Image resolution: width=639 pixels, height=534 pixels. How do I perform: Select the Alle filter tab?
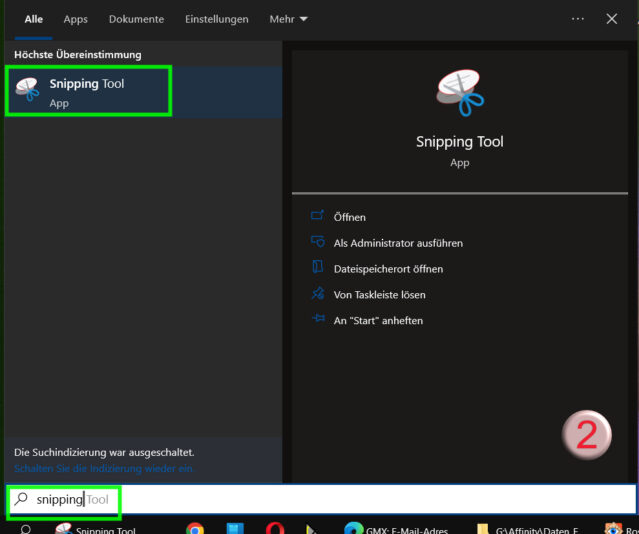(34, 19)
